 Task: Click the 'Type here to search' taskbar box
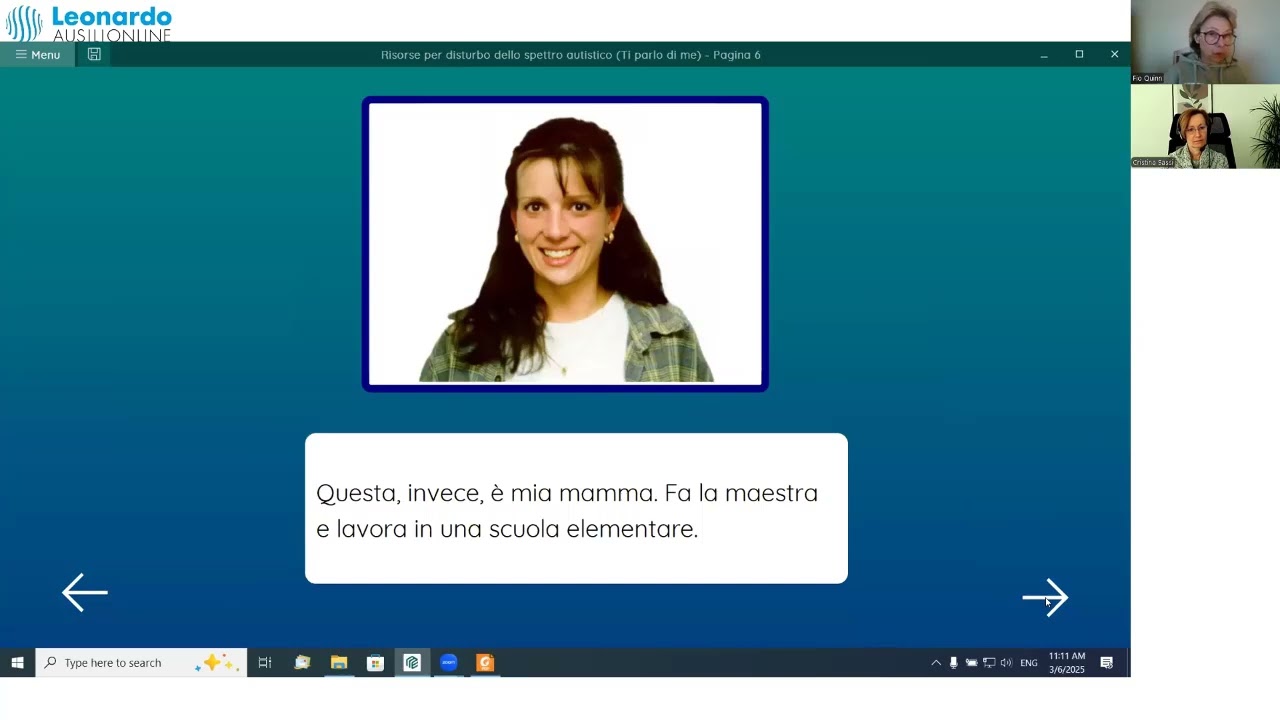tap(141, 663)
